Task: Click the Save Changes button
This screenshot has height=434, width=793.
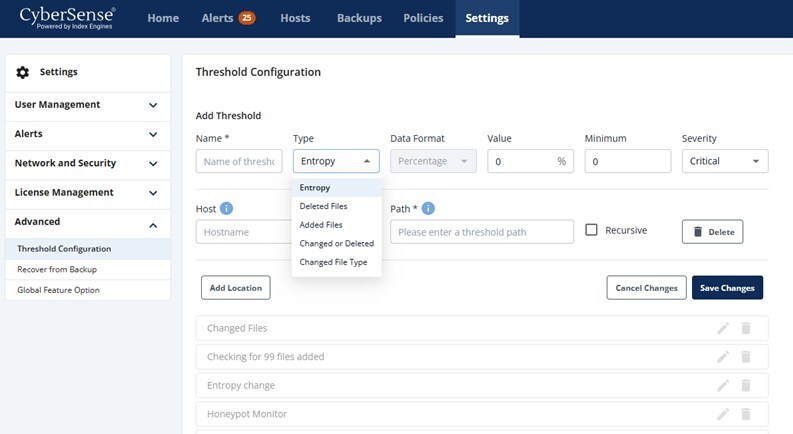Action: tap(727, 288)
